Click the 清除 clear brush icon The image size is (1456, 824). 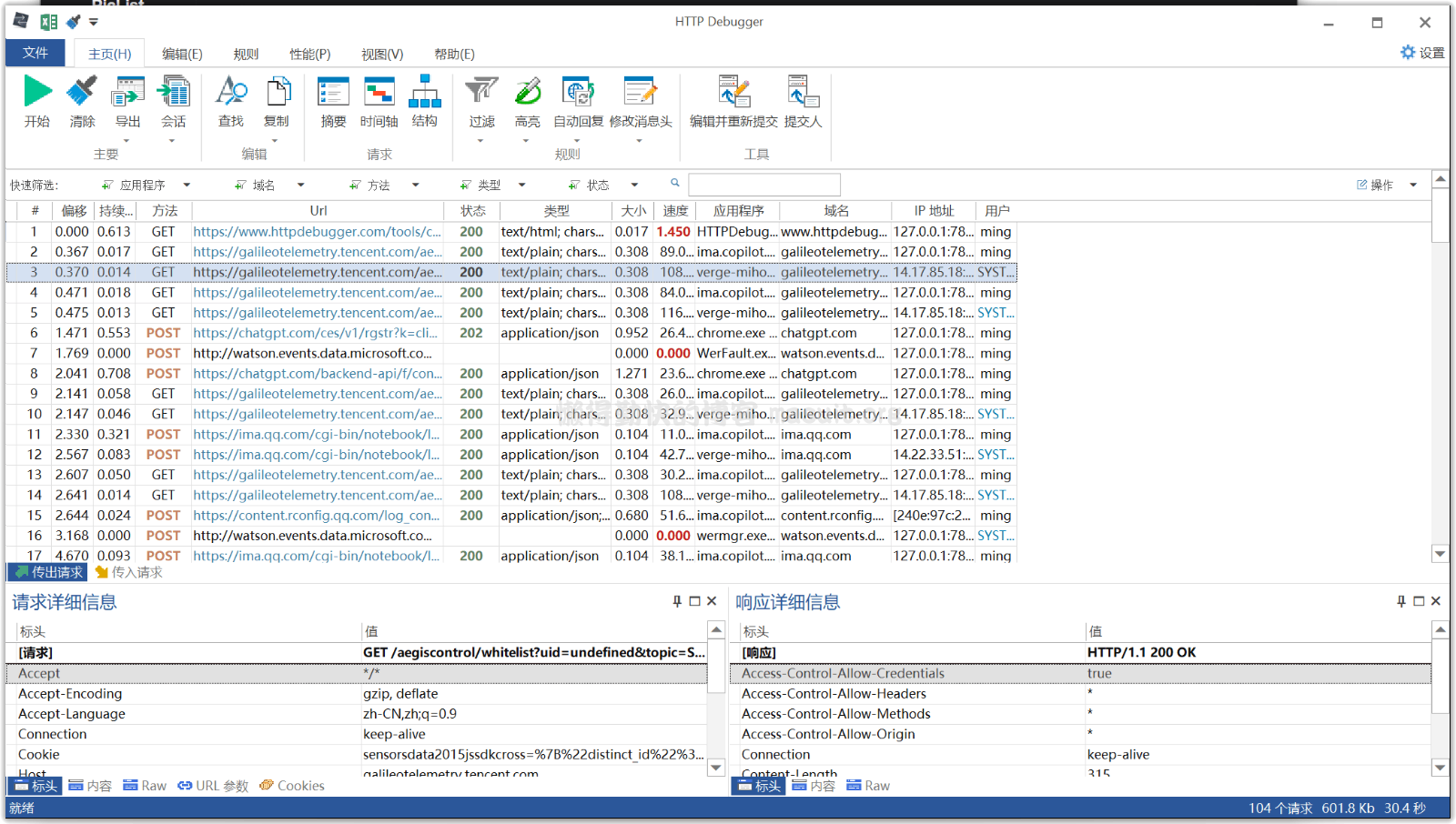[82, 92]
